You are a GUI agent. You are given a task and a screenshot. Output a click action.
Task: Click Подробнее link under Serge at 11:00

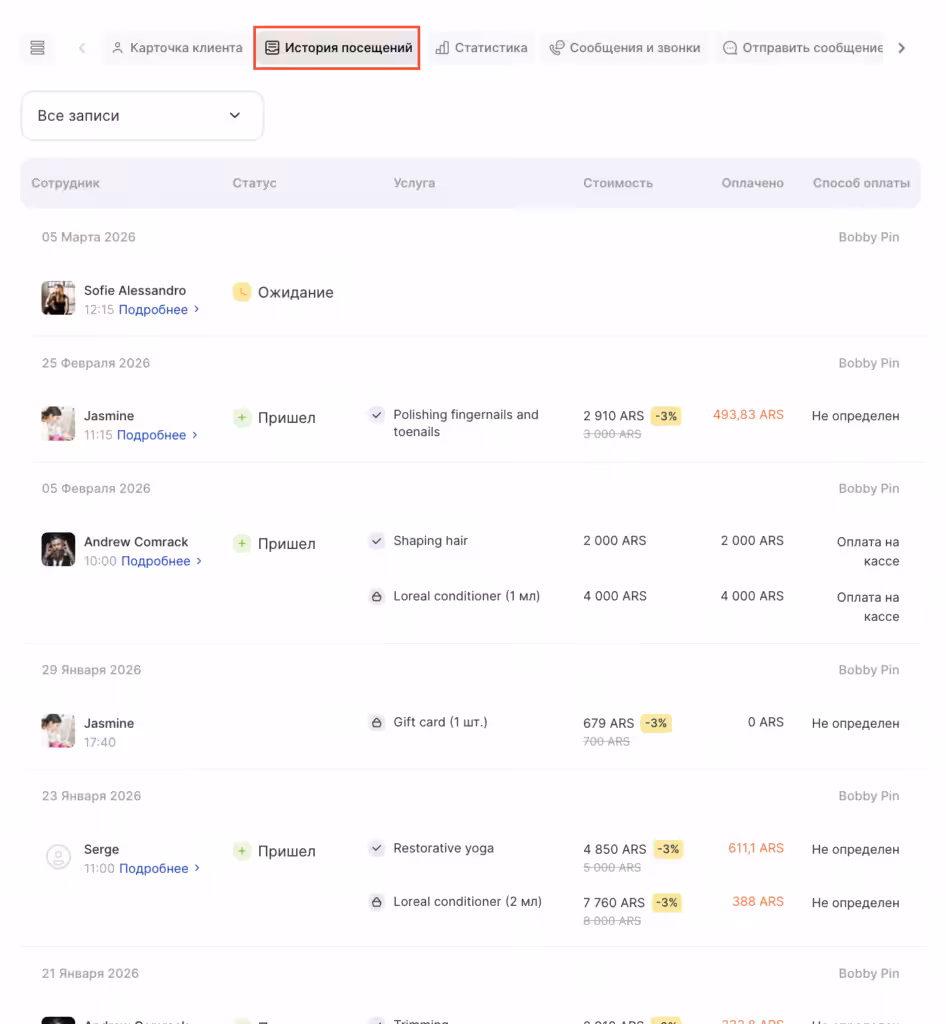click(x=158, y=868)
